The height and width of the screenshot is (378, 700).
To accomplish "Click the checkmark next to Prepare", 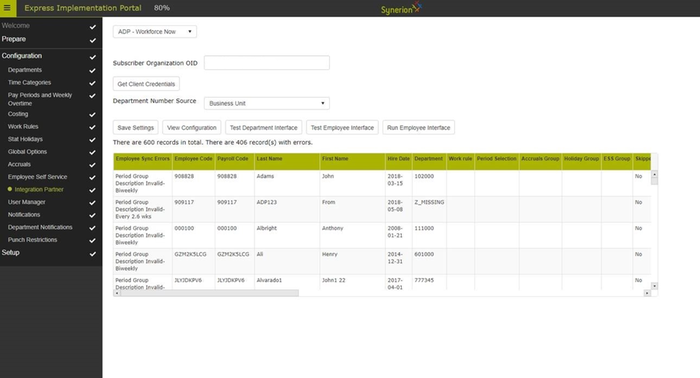I will (x=92, y=40).
